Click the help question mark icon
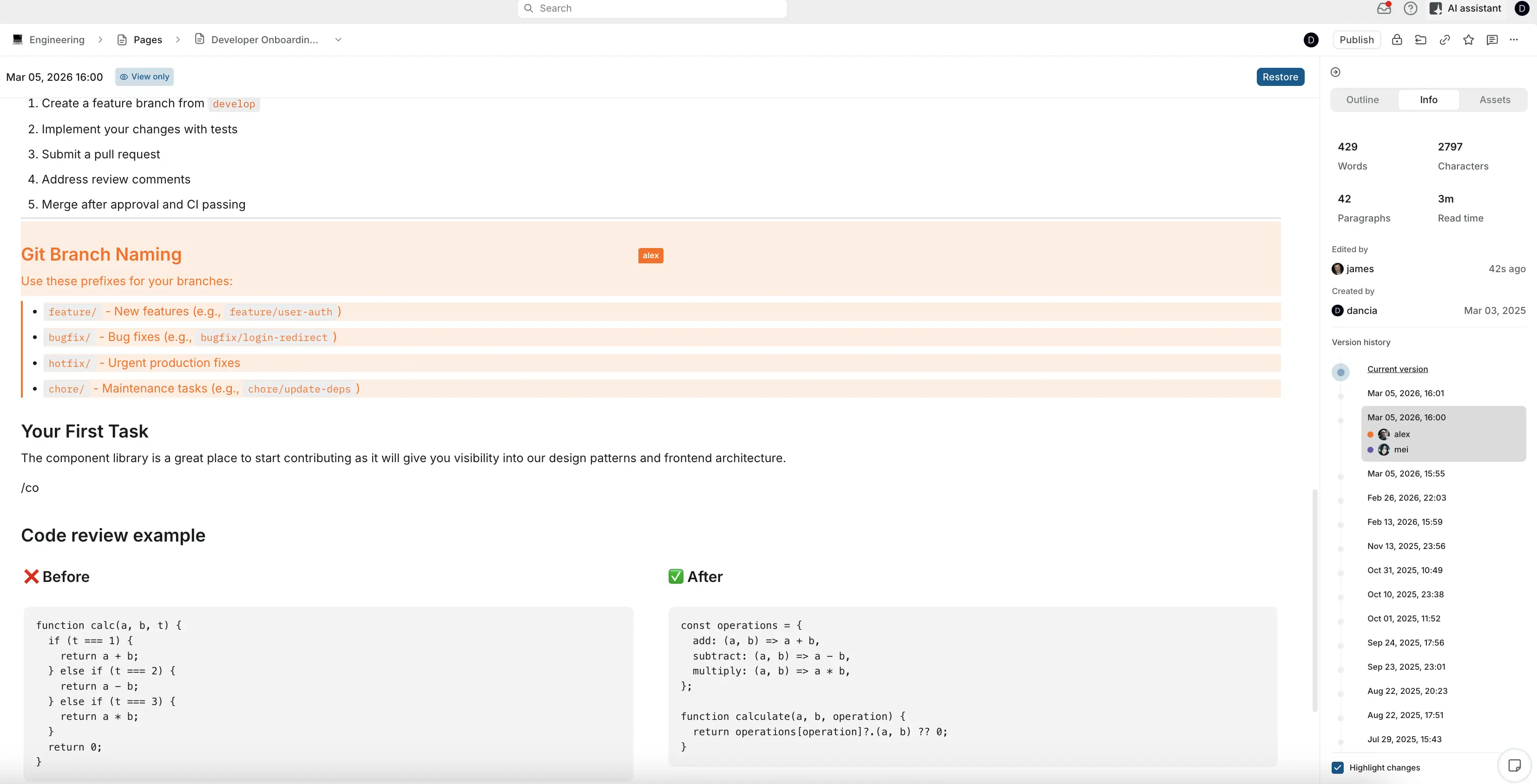This screenshot has height=784, width=1537. pyautogui.click(x=1411, y=8)
